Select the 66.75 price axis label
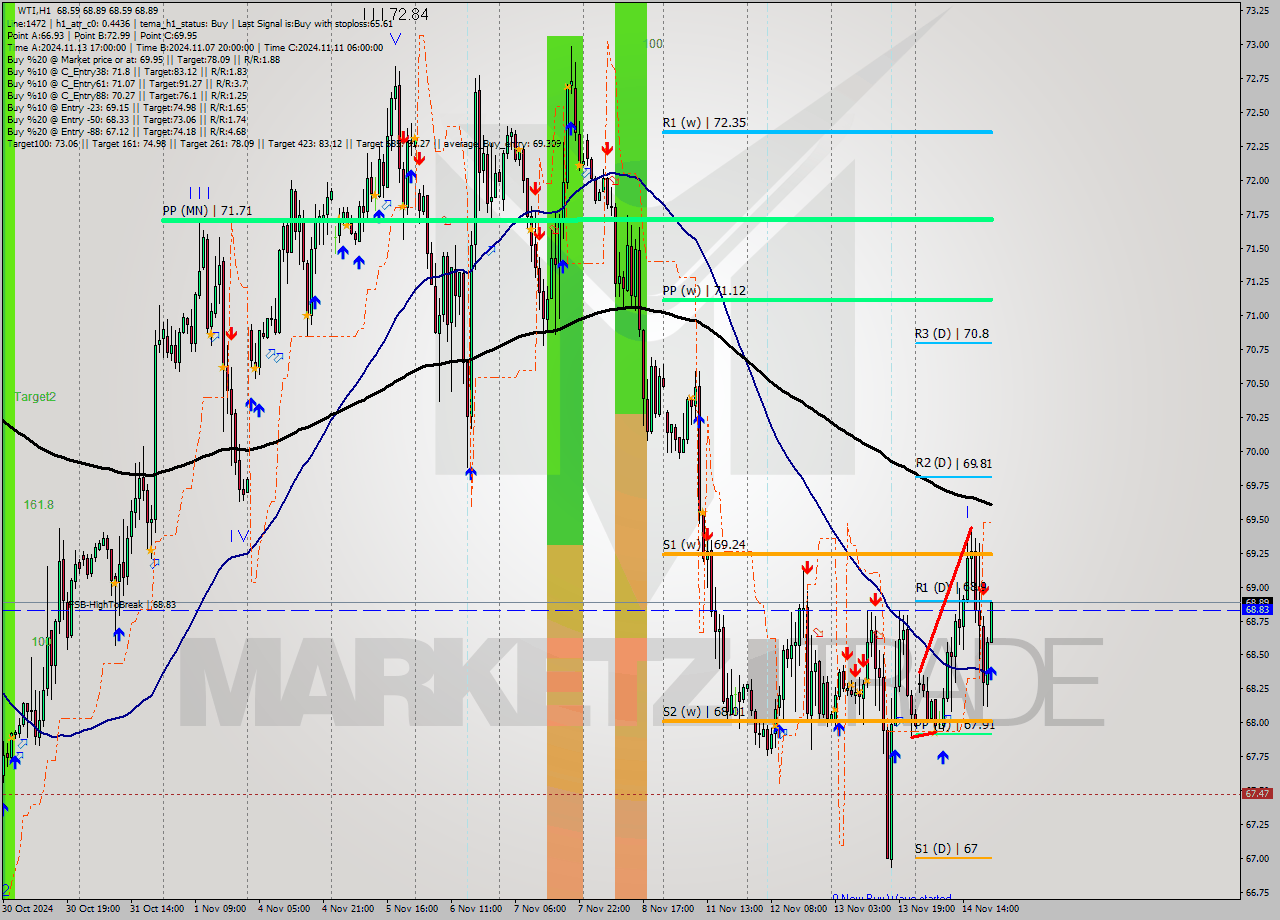 tap(1256, 892)
